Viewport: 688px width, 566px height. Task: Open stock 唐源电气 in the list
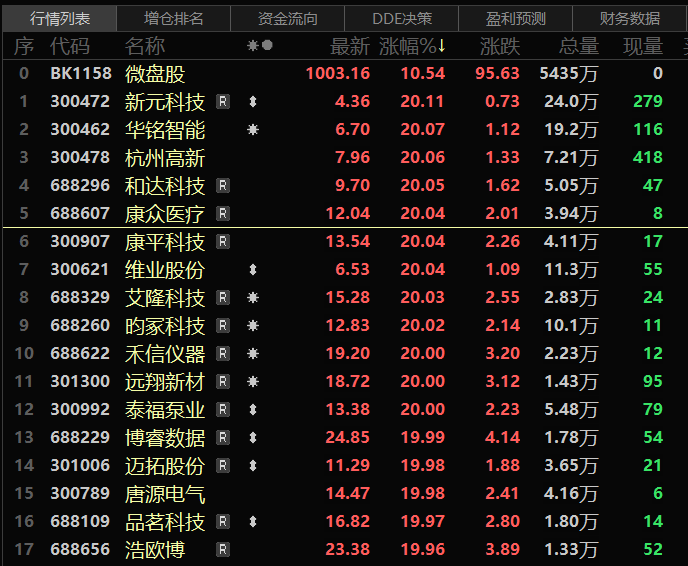click(165, 494)
